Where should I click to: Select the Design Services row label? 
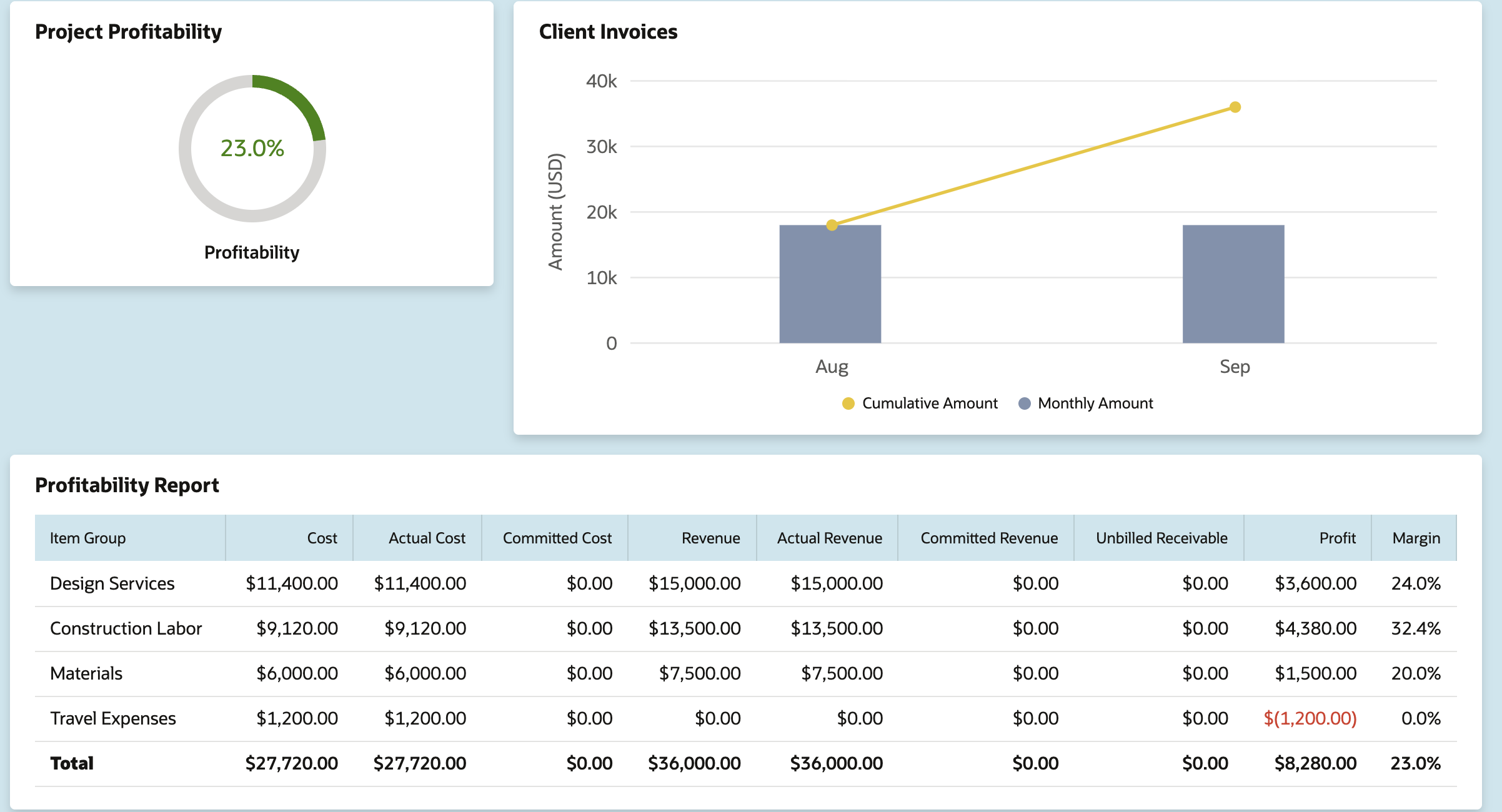[112, 583]
